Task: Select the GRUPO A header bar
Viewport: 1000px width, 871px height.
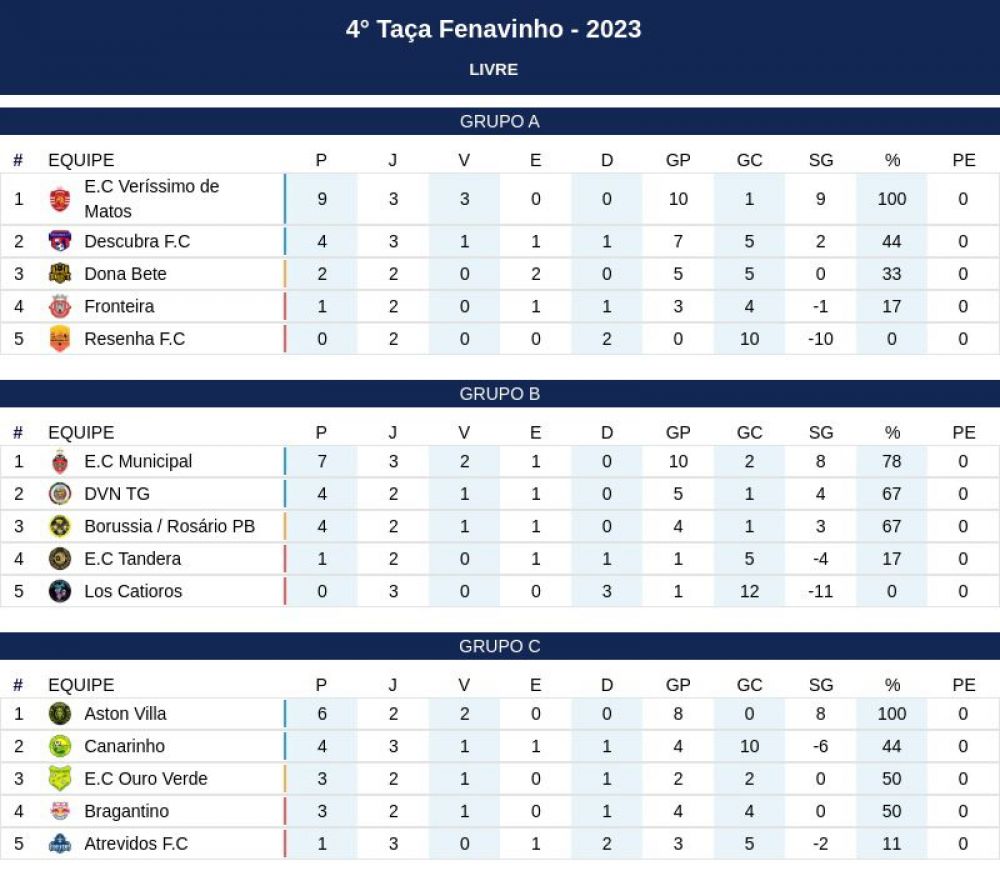Action: pyautogui.click(x=500, y=121)
